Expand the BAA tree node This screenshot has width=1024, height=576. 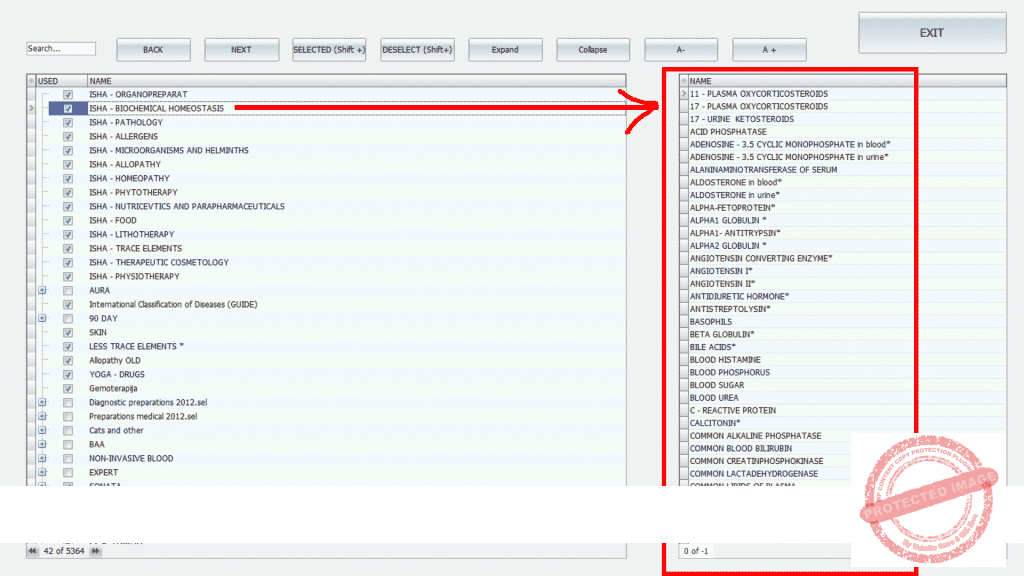[42, 445]
